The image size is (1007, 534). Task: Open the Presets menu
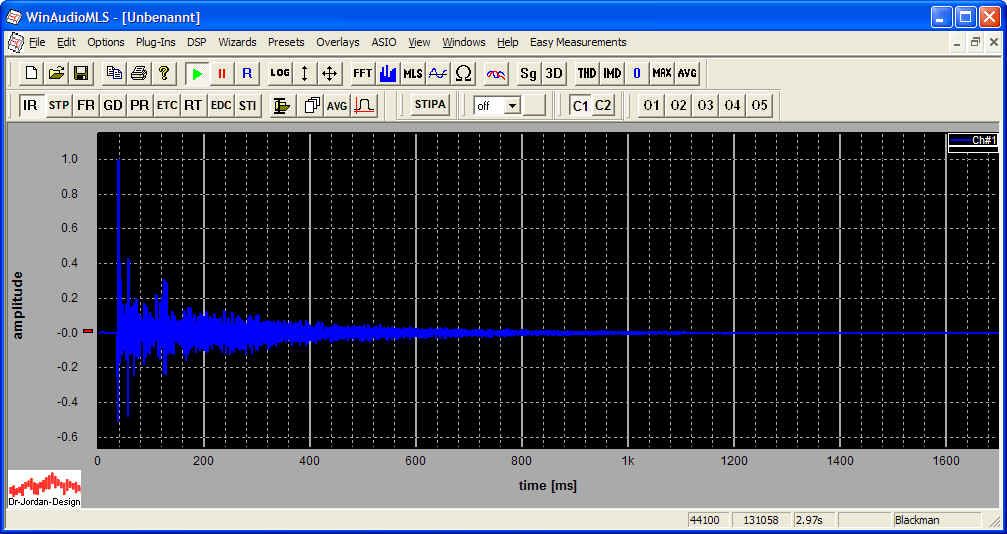pyautogui.click(x=286, y=42)
